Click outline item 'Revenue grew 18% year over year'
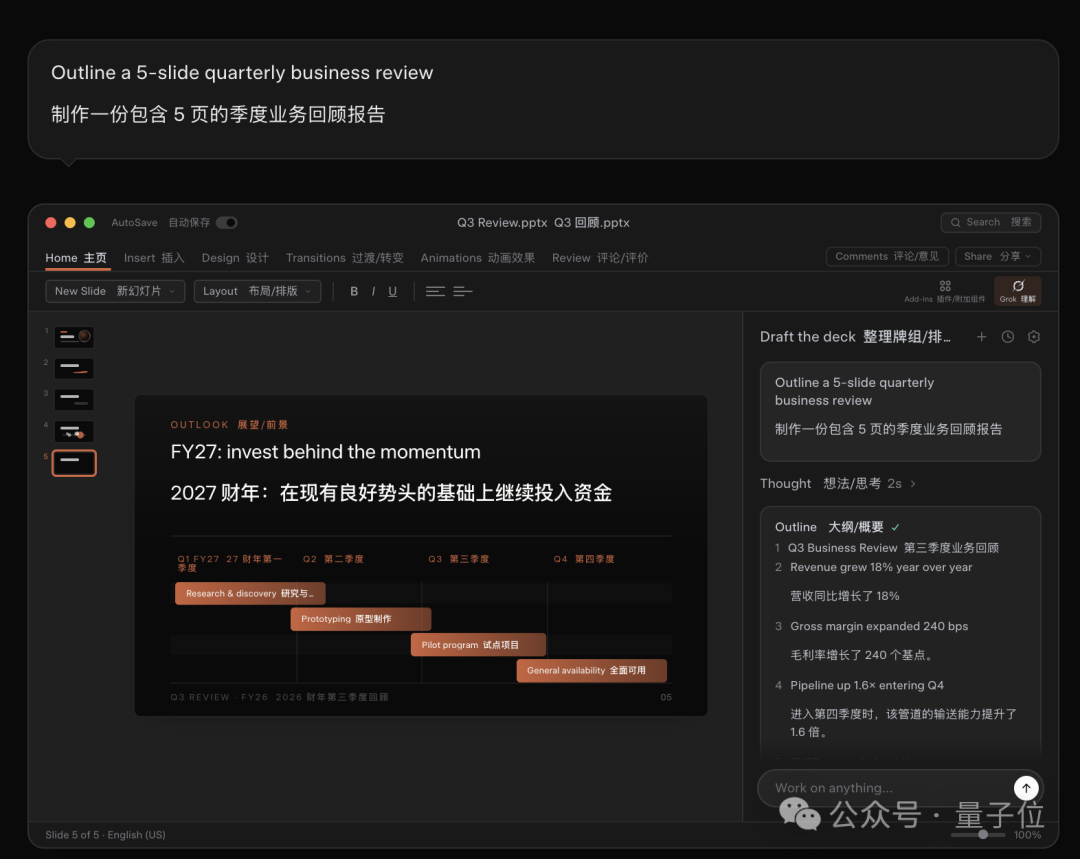Image resolution: width=1080 pixels, height=859 pixels. [881, 568]
